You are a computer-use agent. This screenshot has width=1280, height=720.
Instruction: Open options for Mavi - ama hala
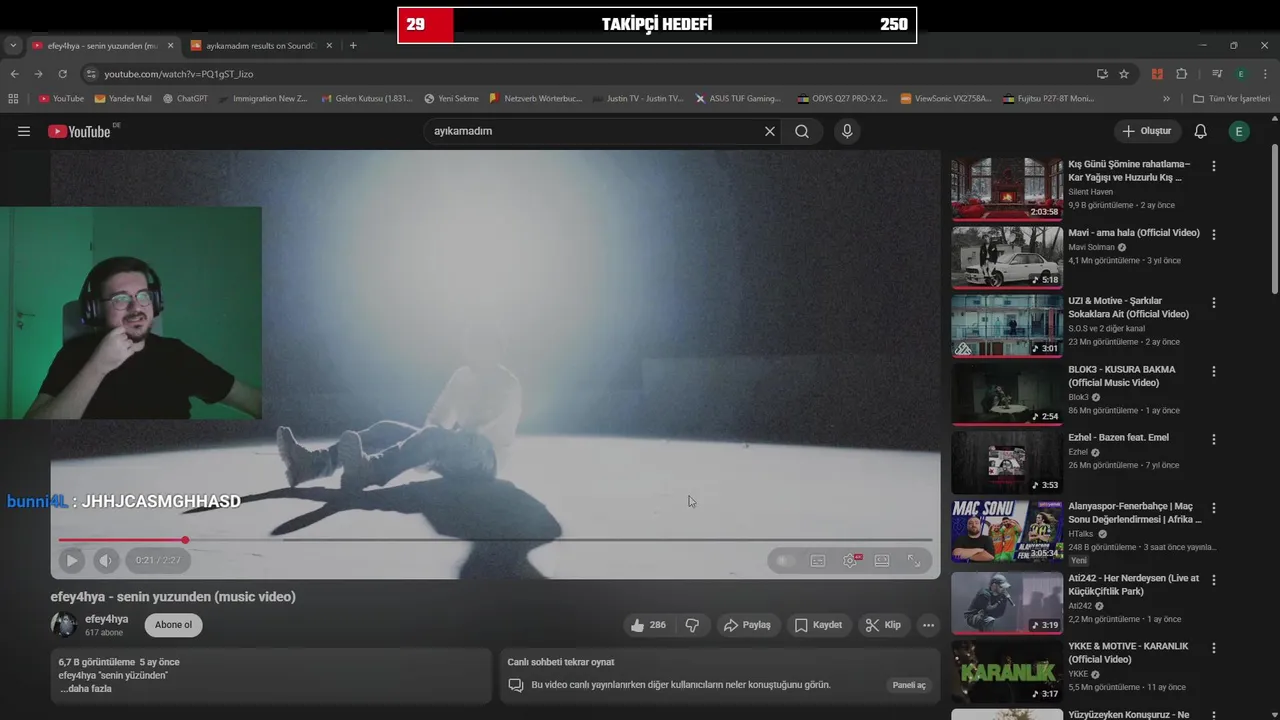1214,234
